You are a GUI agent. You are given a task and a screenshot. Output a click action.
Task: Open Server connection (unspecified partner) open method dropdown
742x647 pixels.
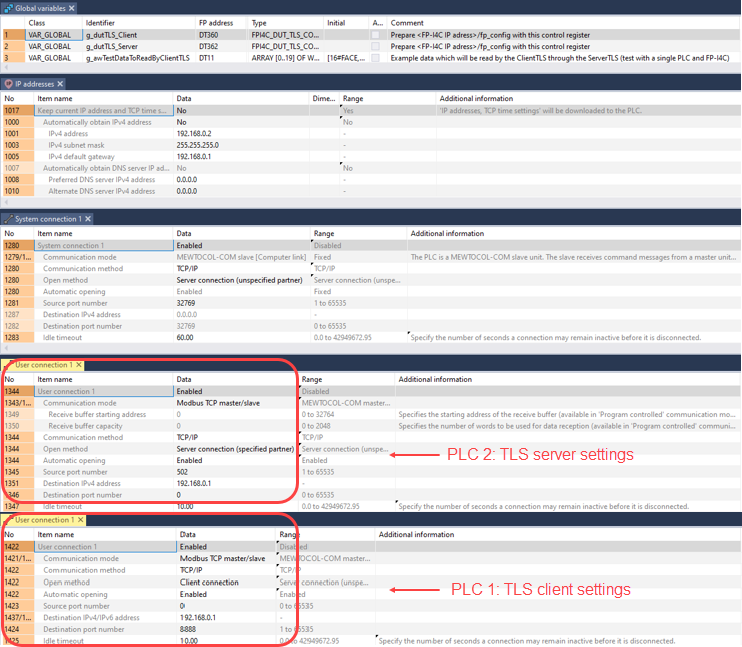click(241, 280)
